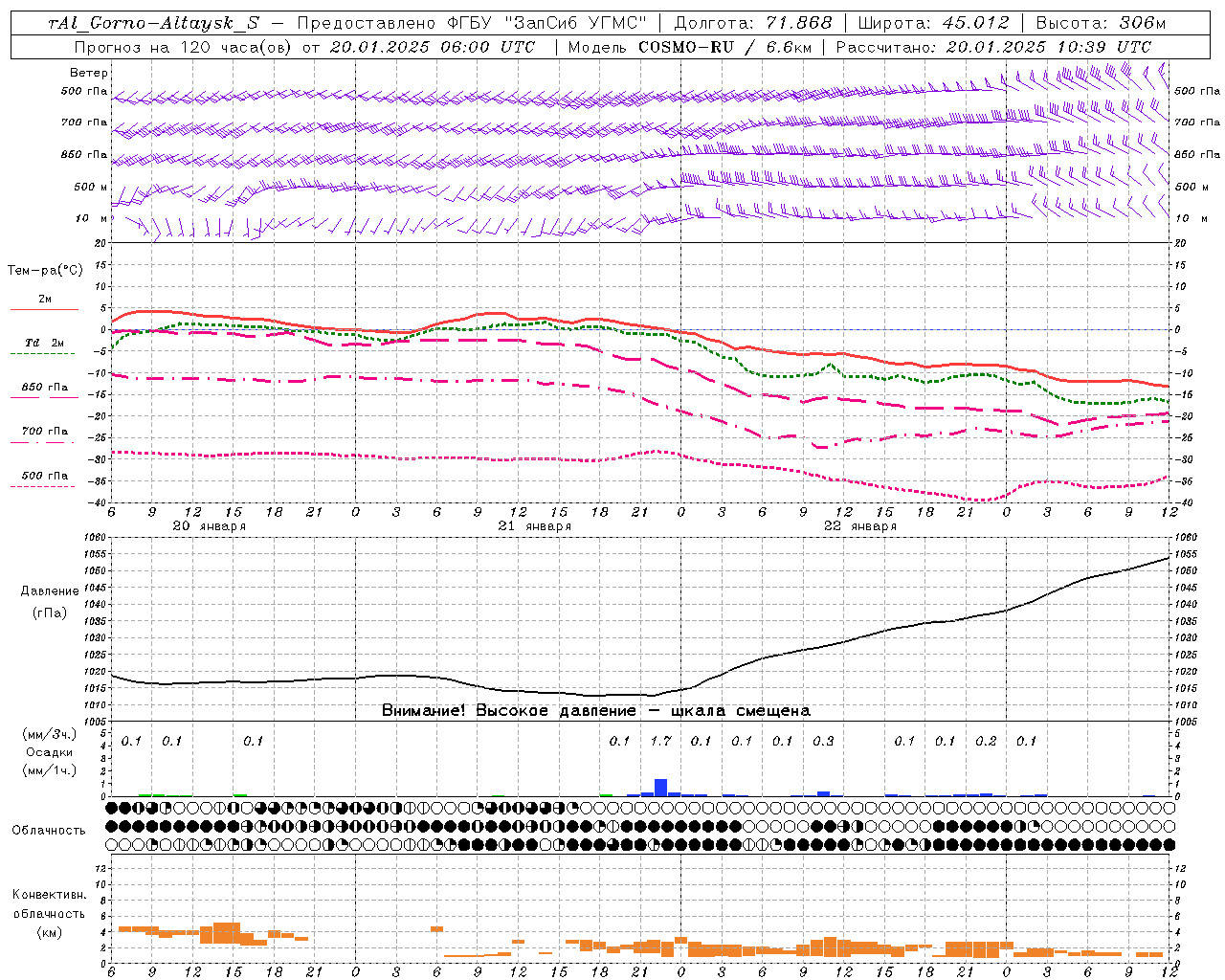
Task: Click the station name rAl_Gorno-Altaysk_S
Action: click(153, 23)
